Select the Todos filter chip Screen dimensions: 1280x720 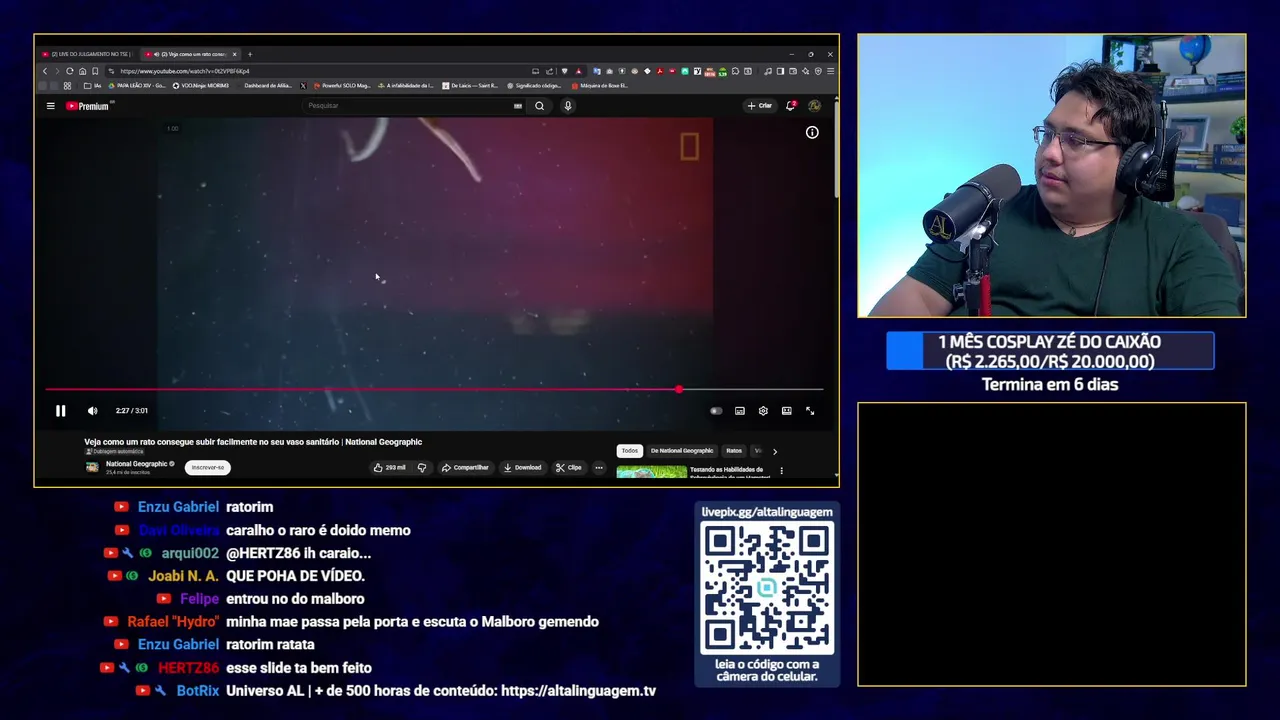tap(629, 451)
